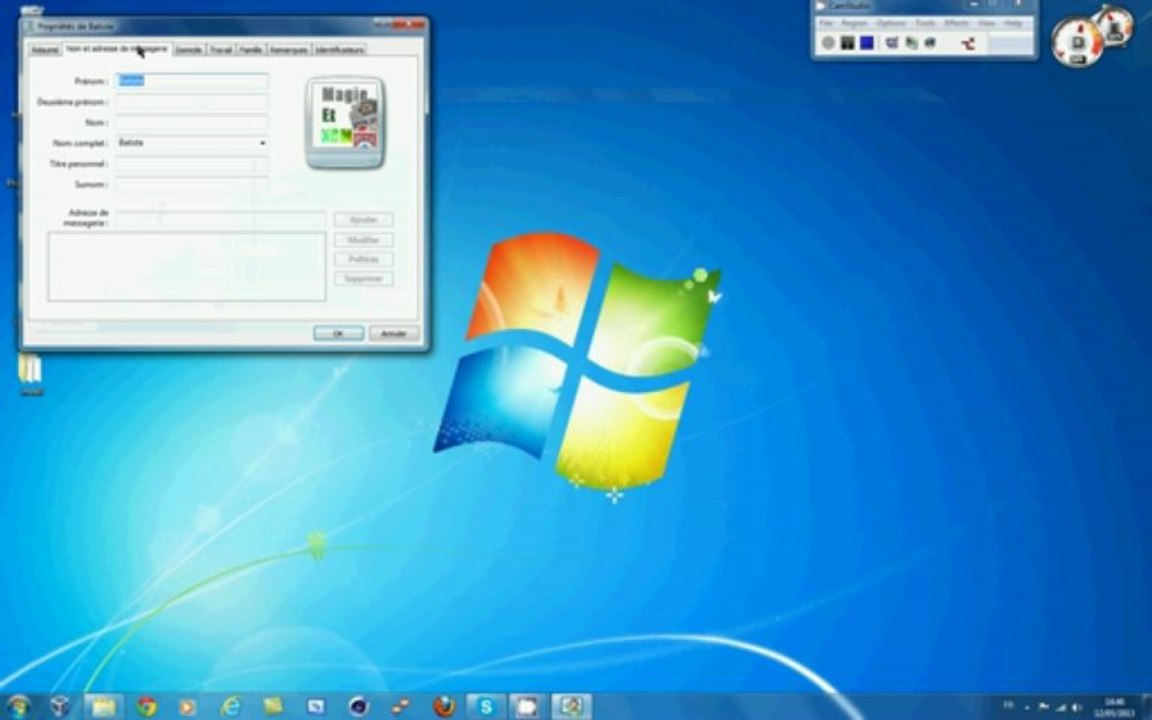Click the CamStudio taskbar button
The width and height of the screenshot is (1152, 720).
[528, 707]
